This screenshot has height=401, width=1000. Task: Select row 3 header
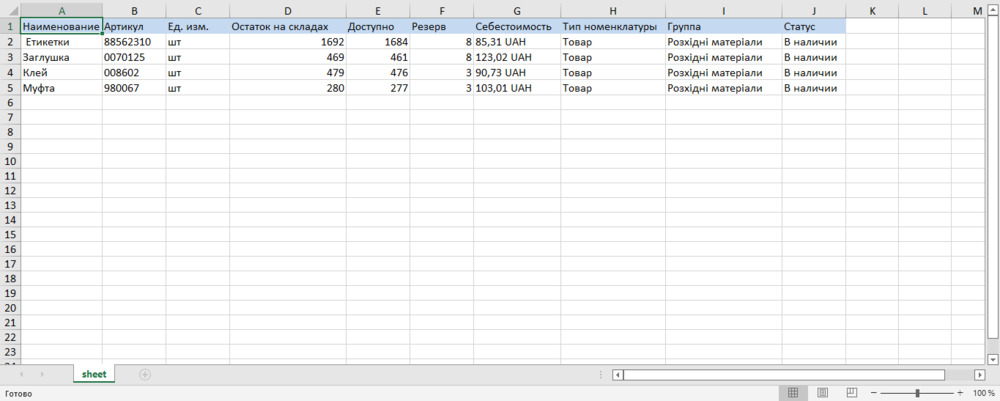click(10, 57)
